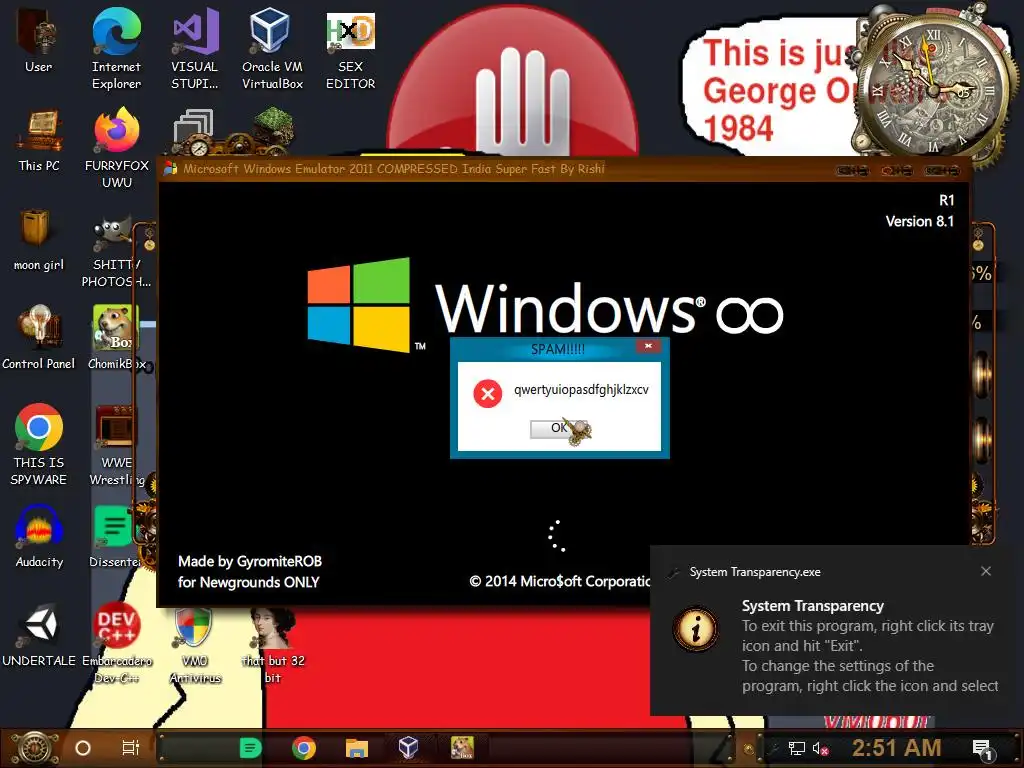
Task: Click the System Transparency.exe header text
Action: pos(755,572)
